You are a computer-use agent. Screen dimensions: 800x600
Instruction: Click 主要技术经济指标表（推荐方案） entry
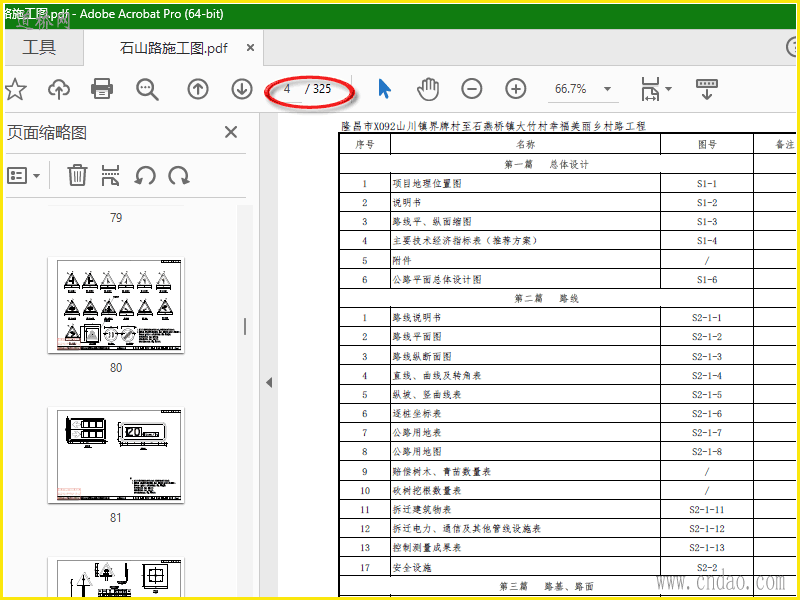[466, 241]
